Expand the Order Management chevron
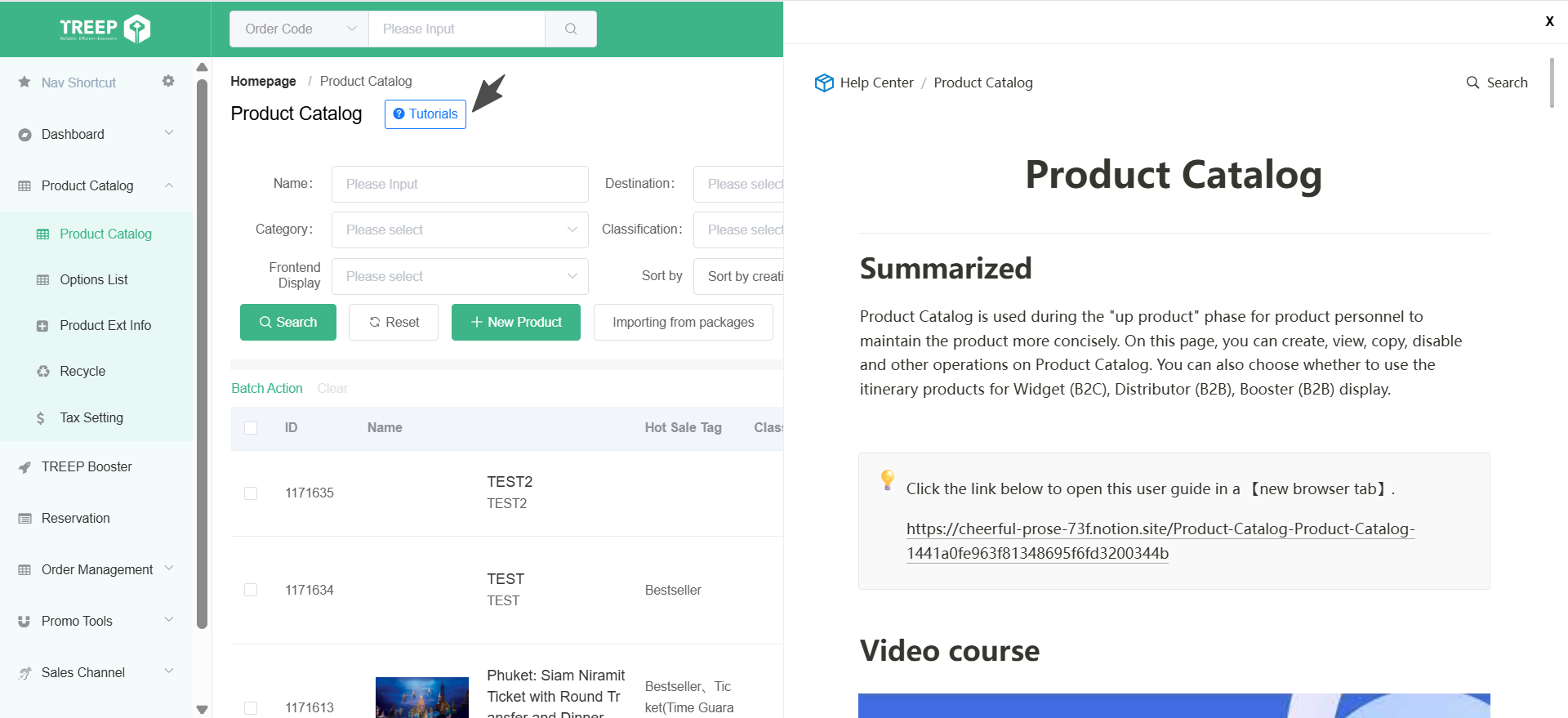This screenshot has height=718, width=1568. tap(169, 569)
